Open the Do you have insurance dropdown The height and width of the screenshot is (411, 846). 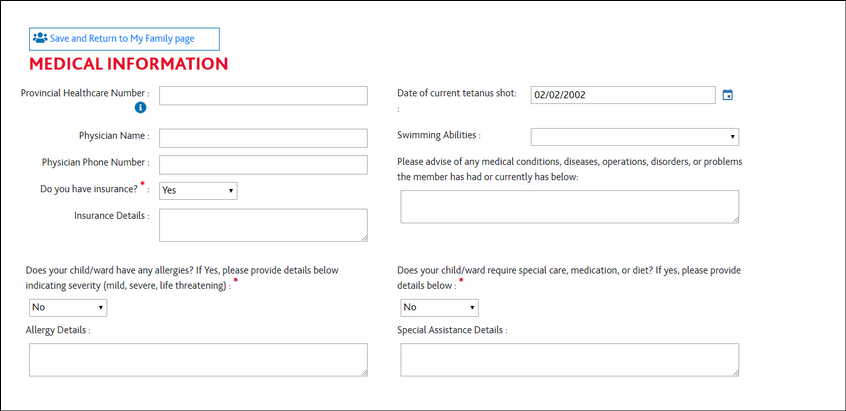coord(198,190)
